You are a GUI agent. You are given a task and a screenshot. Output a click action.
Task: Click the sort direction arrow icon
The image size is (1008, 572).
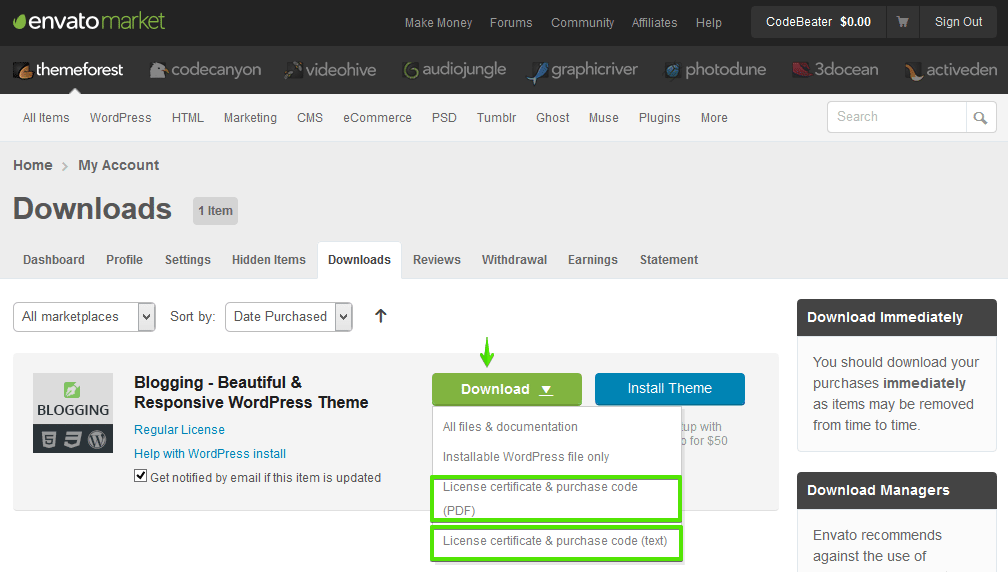click(380, 316)
